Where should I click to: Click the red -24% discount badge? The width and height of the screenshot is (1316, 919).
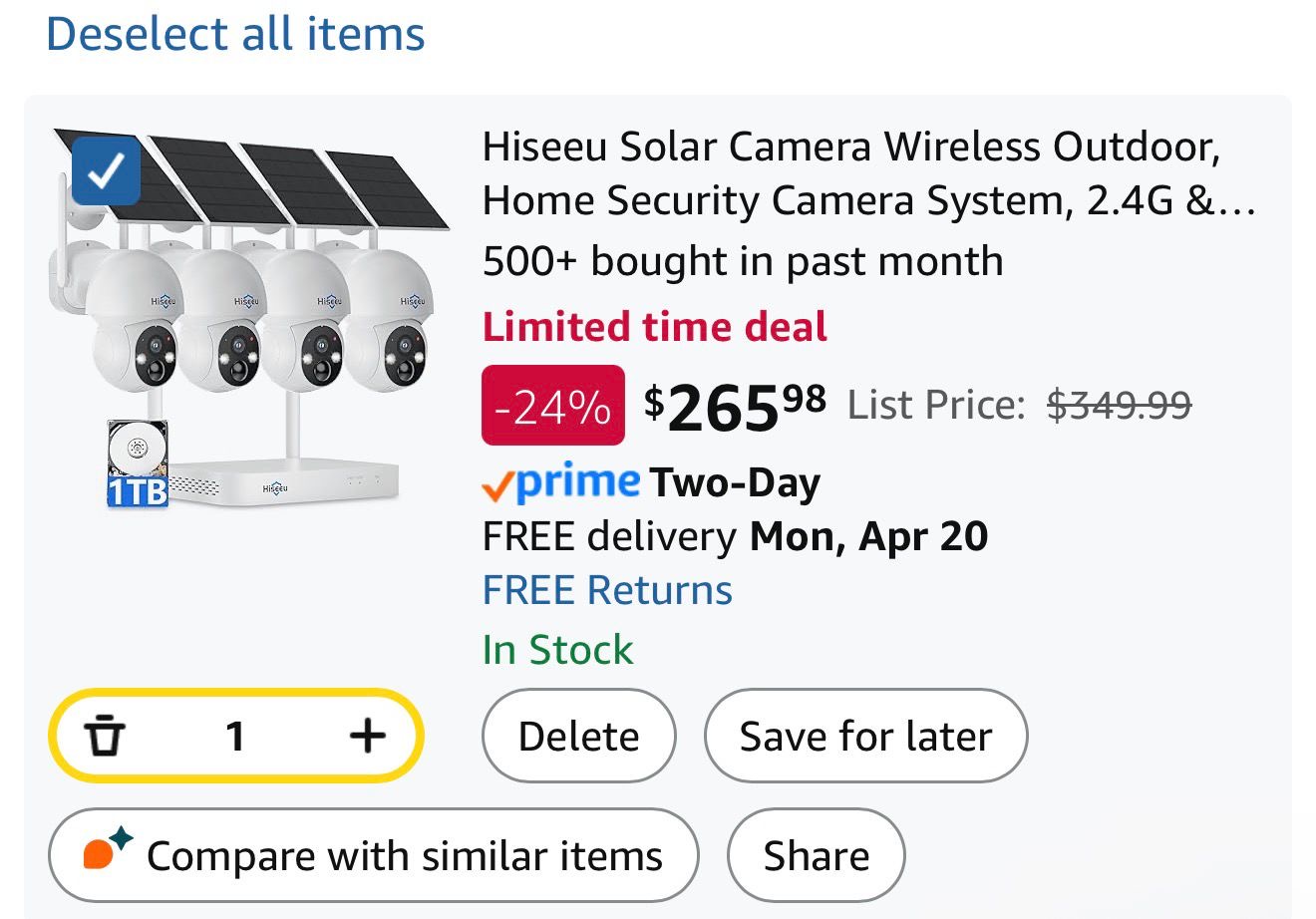click(552, 406)
